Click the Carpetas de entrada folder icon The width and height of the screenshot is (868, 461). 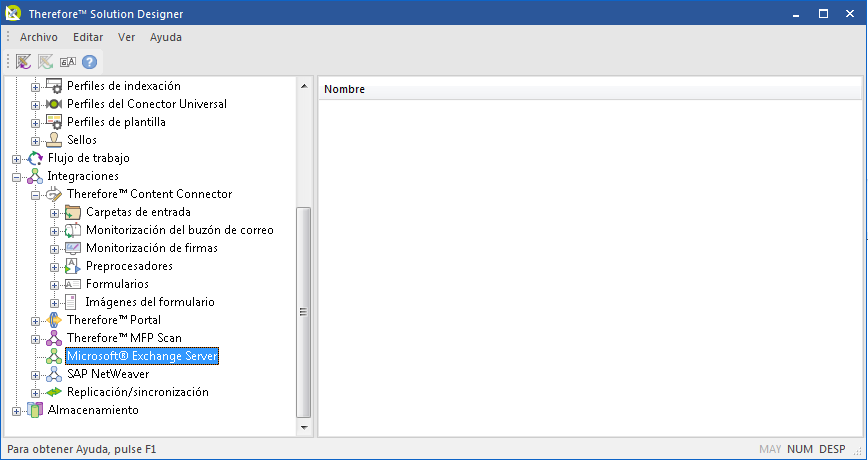click(73, 212)
